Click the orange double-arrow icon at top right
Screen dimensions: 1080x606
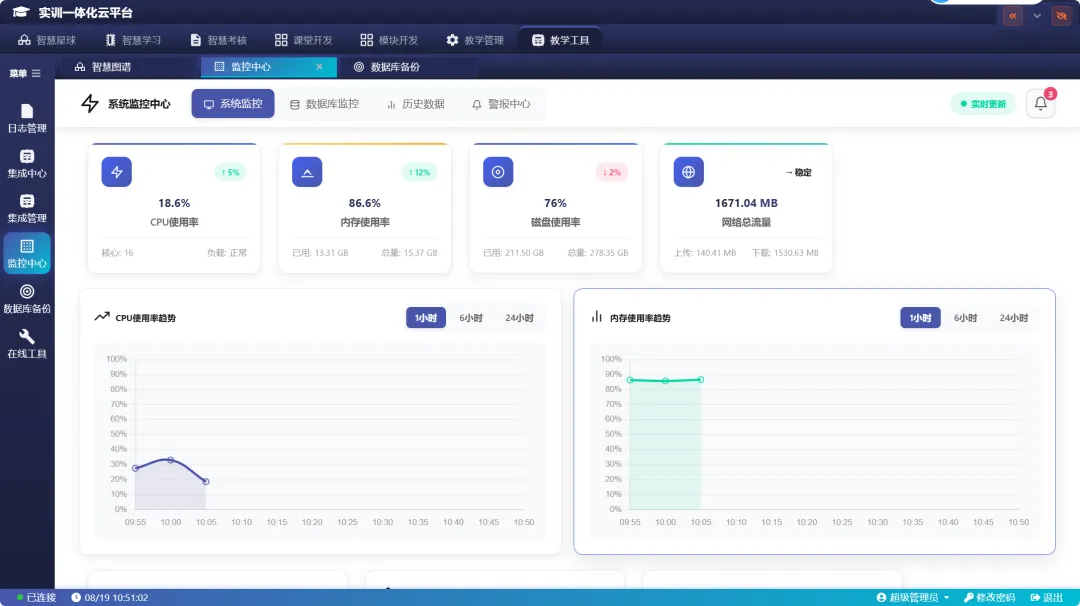coord(1012,16)
